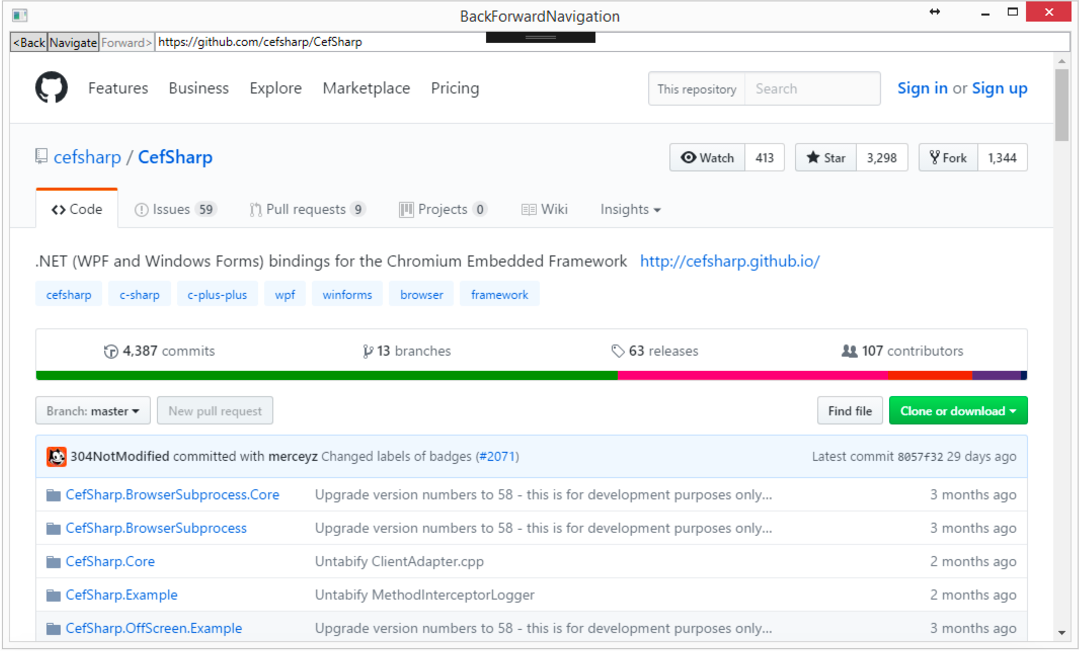Open the CefSharp.BrowserSubprocess folder icon
The image size is (1081, 651).
point(54,528)
